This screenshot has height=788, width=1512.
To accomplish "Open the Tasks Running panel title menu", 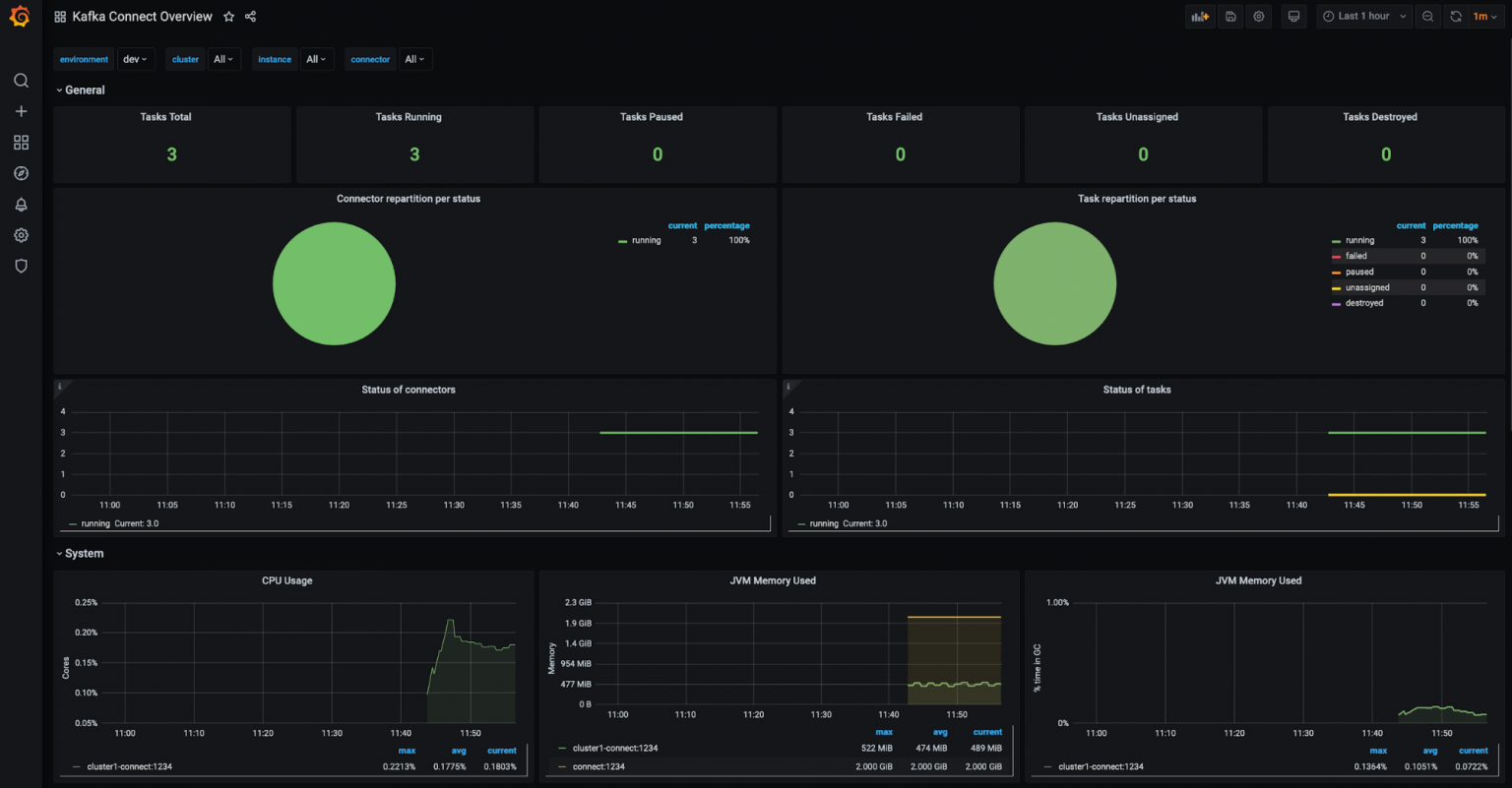I will pyautogui.click(x=409, y=117).
